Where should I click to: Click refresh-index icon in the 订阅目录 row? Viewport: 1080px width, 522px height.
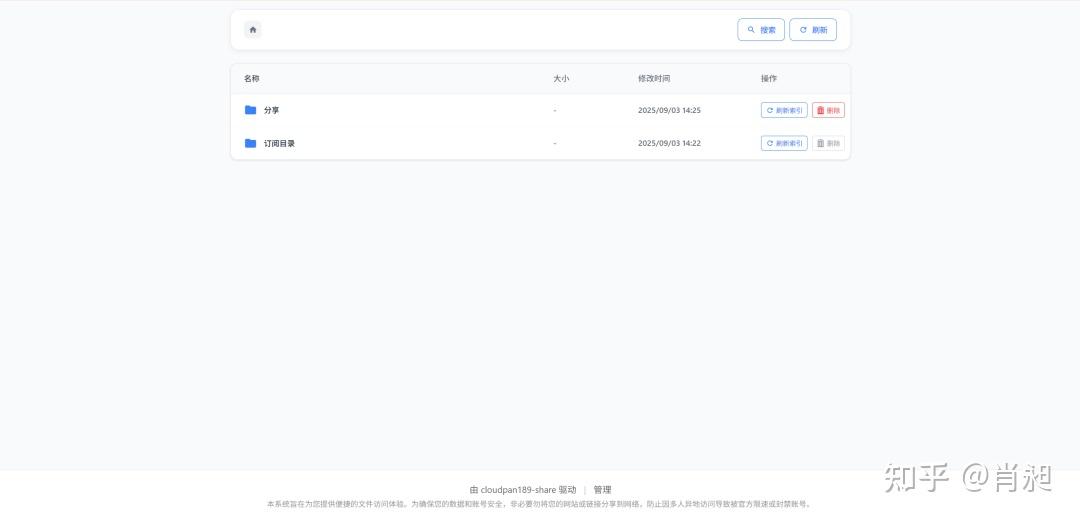pyautogui.click(x=770, y=143)
